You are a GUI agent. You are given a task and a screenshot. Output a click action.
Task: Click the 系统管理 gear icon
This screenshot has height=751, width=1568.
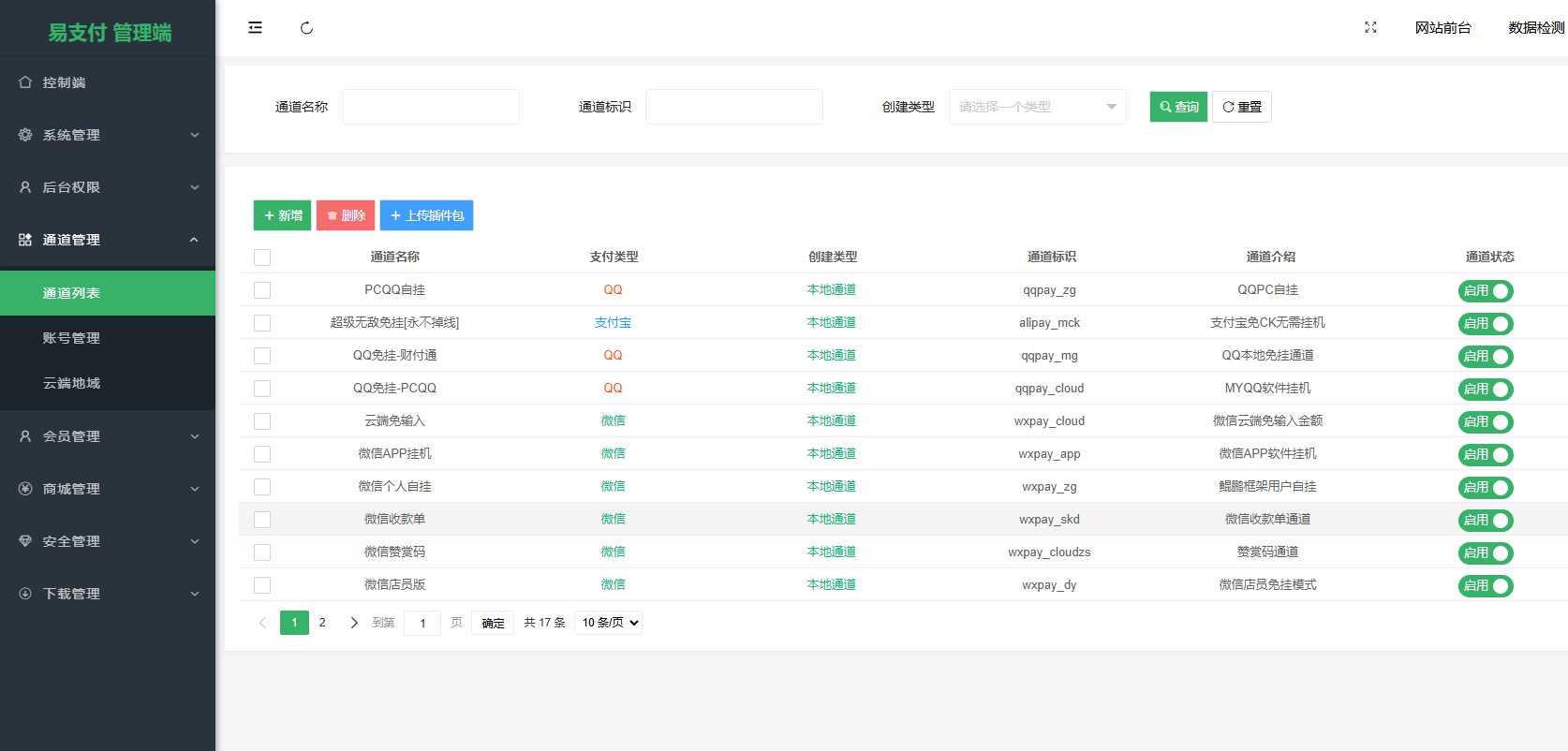pos(25,135)
